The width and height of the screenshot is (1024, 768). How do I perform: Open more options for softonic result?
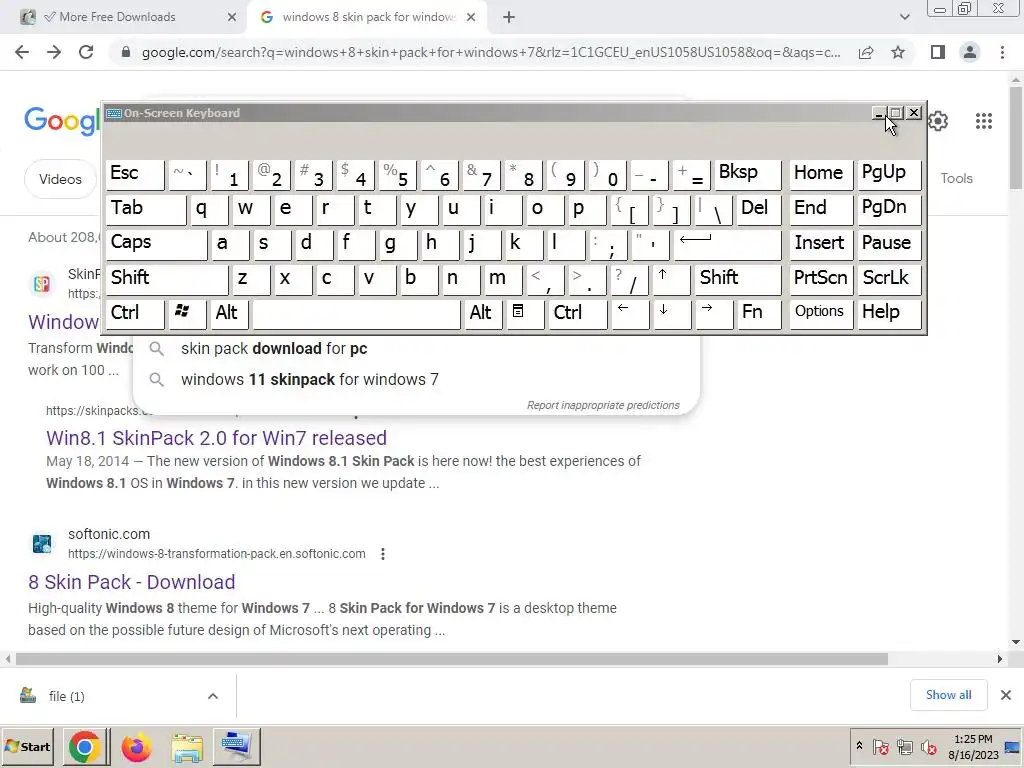(383, 554)
